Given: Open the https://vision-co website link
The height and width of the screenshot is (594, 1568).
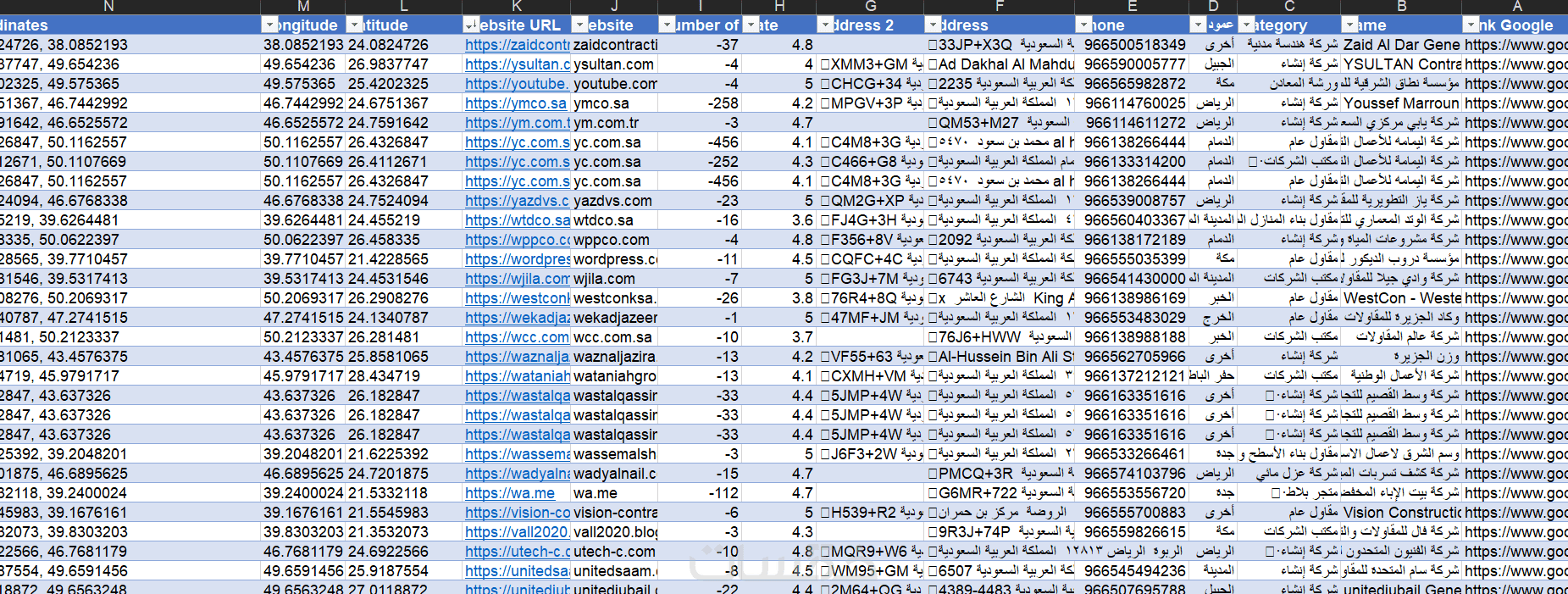Looking at the screenshot, I should point(517,512).
